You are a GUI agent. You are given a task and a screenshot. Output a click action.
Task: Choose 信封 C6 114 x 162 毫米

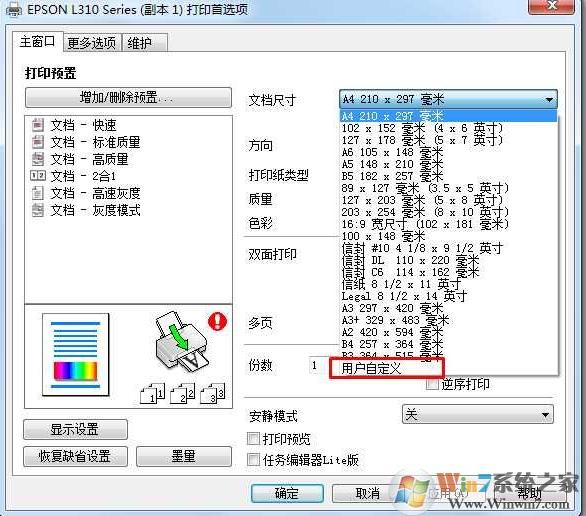(x=448, y=272)
